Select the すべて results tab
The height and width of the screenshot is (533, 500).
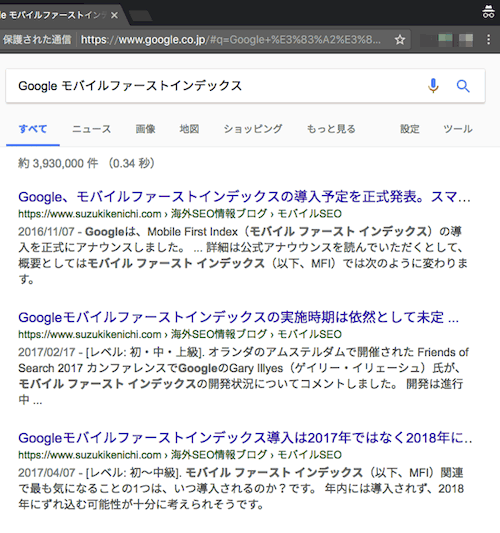pos(33,129)
